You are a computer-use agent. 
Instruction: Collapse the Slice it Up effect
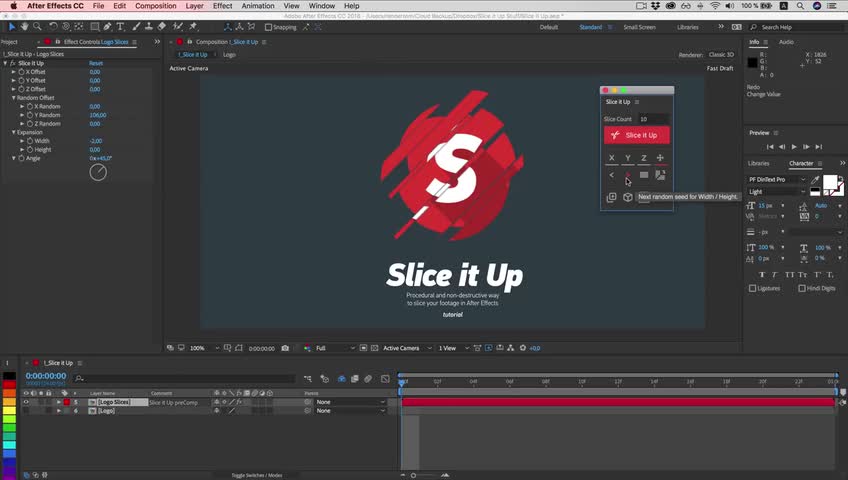tap(5, 63)
